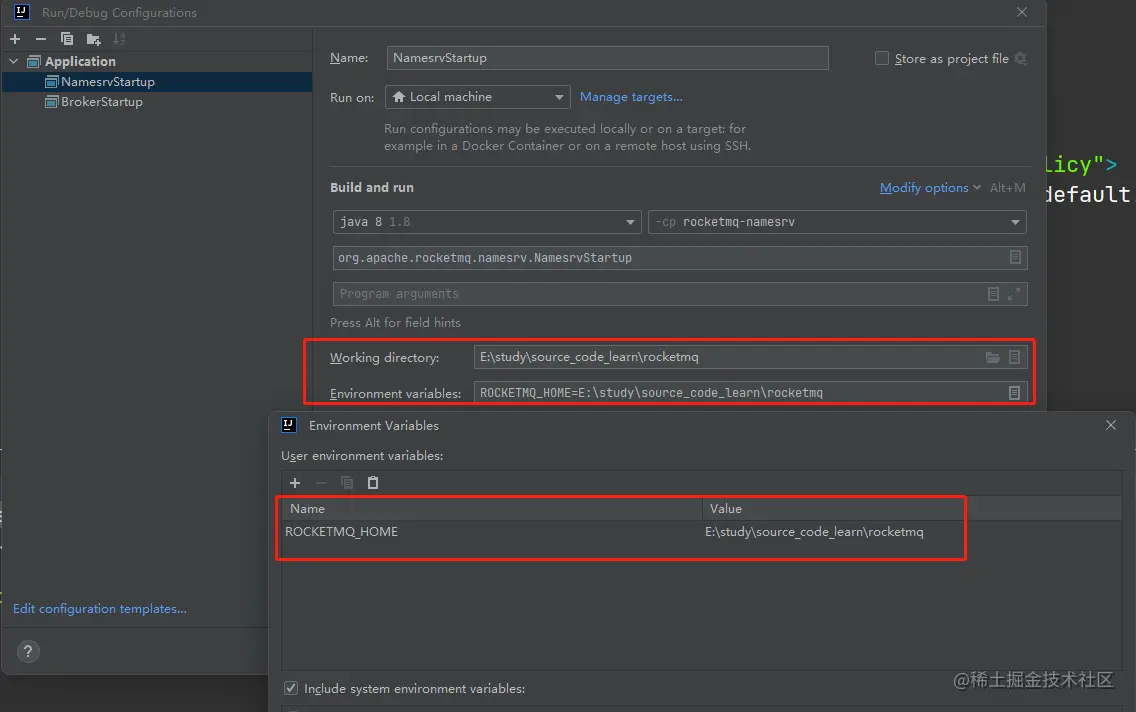Open the java 8 JDK dropdown
This screenshot has height=712, width=1136.
[x=487, y=222]
